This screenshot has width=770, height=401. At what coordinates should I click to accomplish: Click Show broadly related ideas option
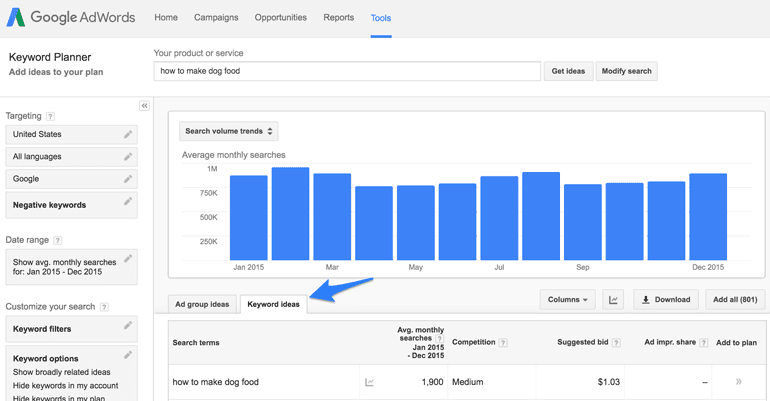coord(61,372)
